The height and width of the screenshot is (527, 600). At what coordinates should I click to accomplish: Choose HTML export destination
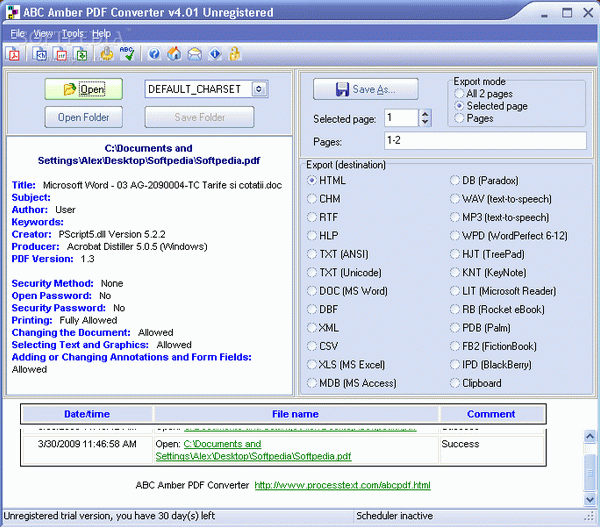[326, 180]
